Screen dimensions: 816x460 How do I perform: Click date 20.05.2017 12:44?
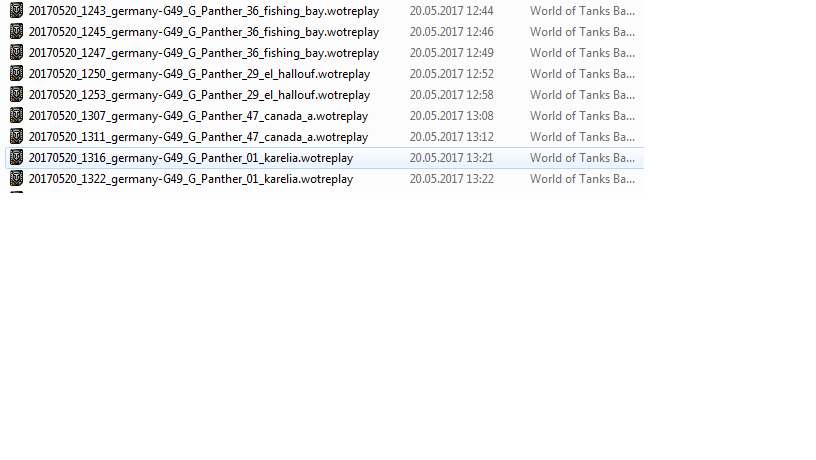[452, 11]
